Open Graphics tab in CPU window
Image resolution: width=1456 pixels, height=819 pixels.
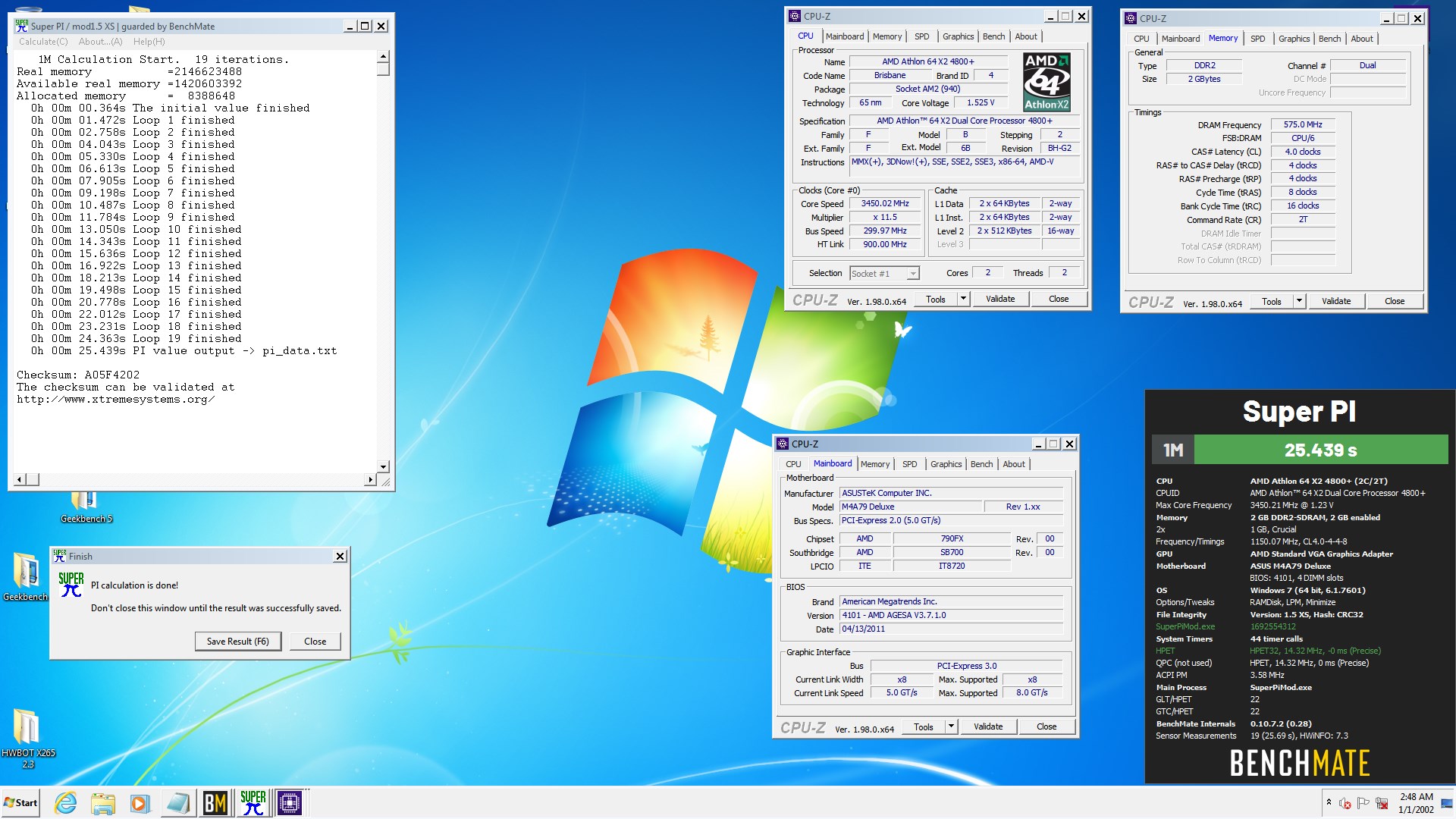tap(958, 36)
